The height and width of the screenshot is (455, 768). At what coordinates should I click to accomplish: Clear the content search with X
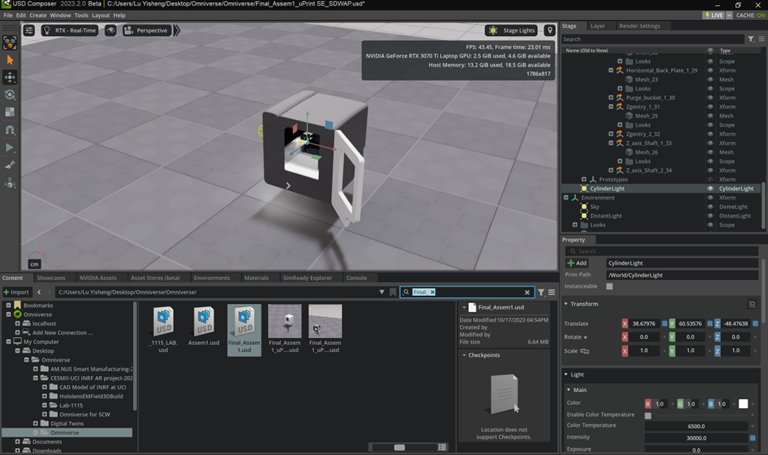click(x=527, y=292)
